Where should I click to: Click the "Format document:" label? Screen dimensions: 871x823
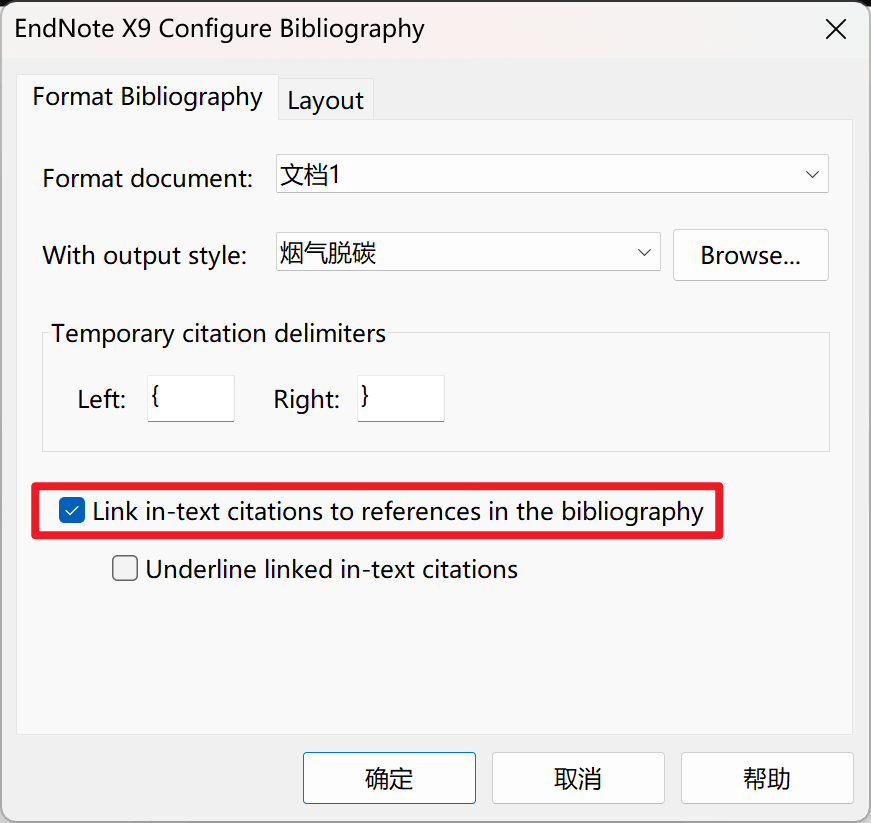click(x=148, y=179)
